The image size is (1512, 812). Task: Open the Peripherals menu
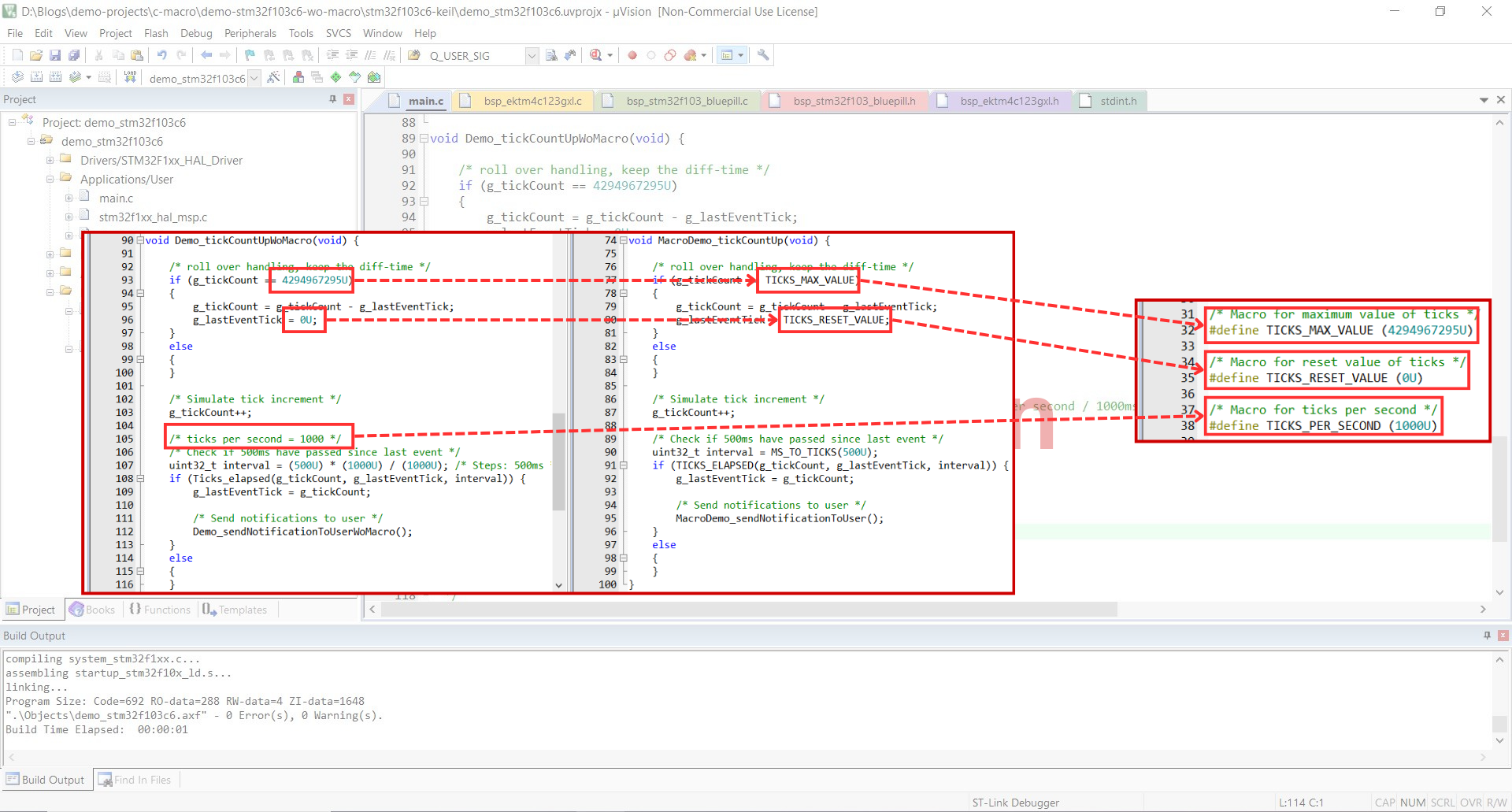[x=250, y=33]
